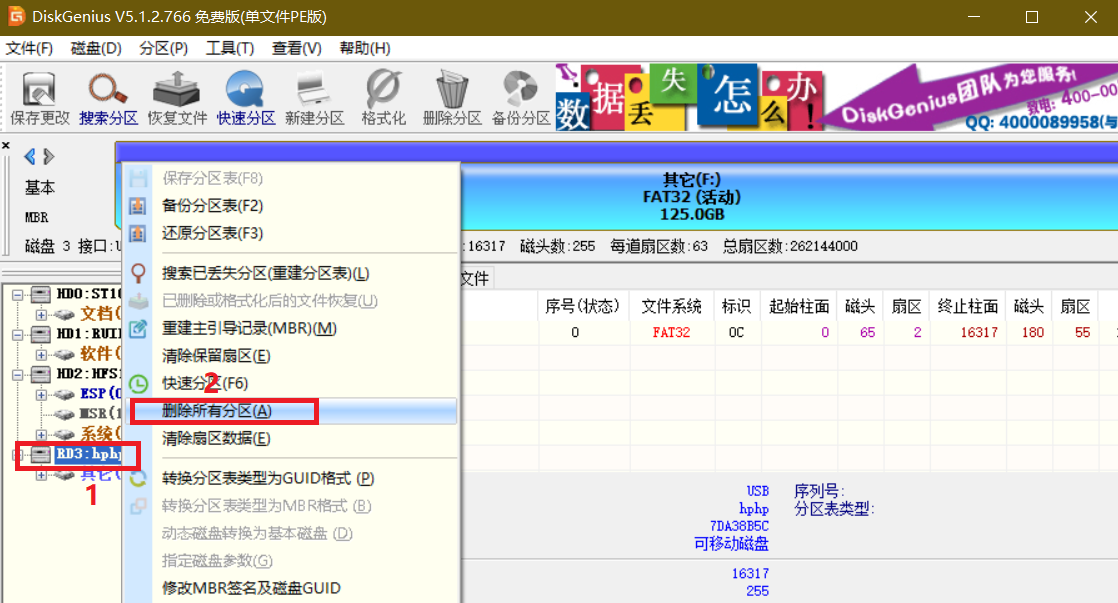Click the 新建分区 toolbar icon

[314, 98]
